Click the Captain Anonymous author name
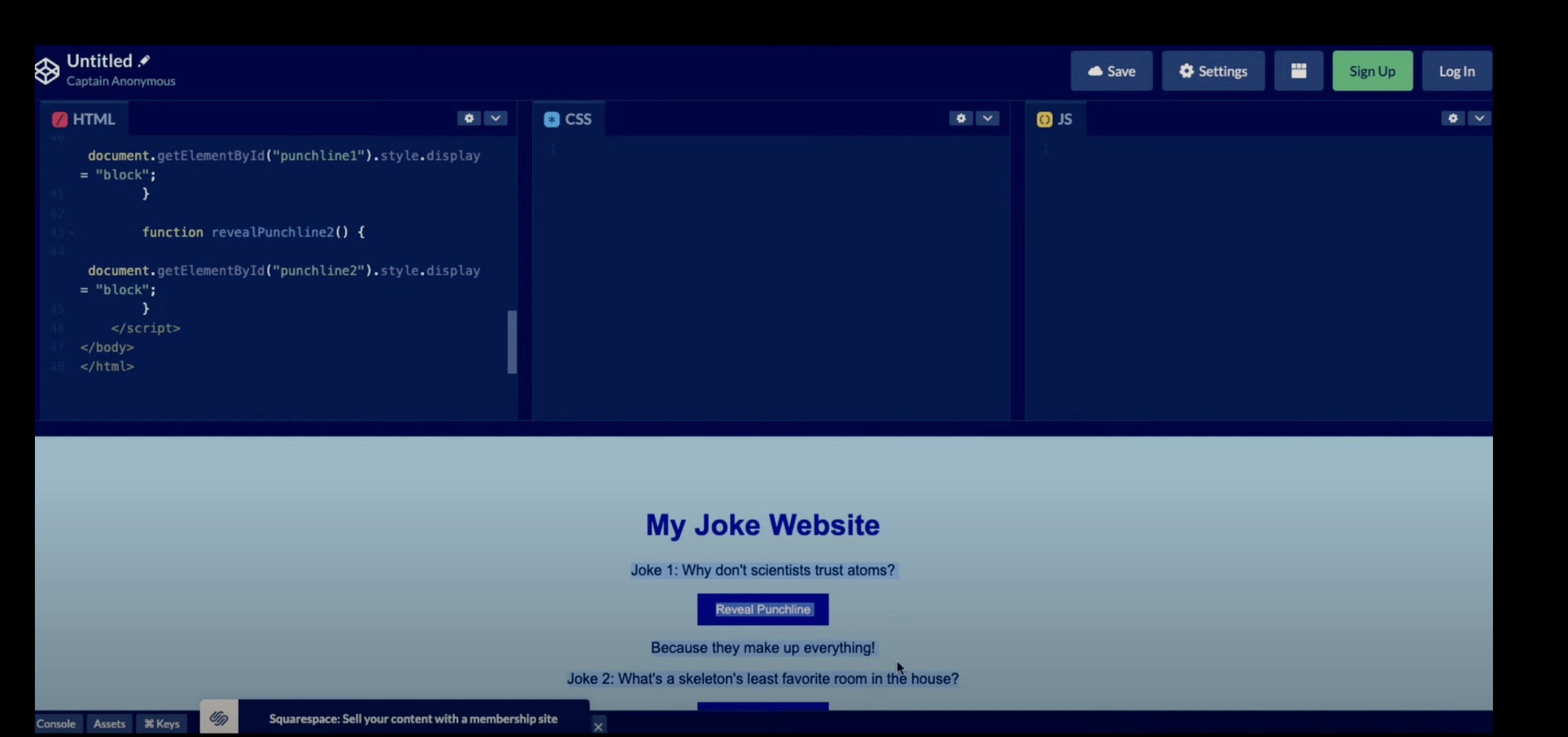This screenshot has width=1568, height=737. point(121,81)
